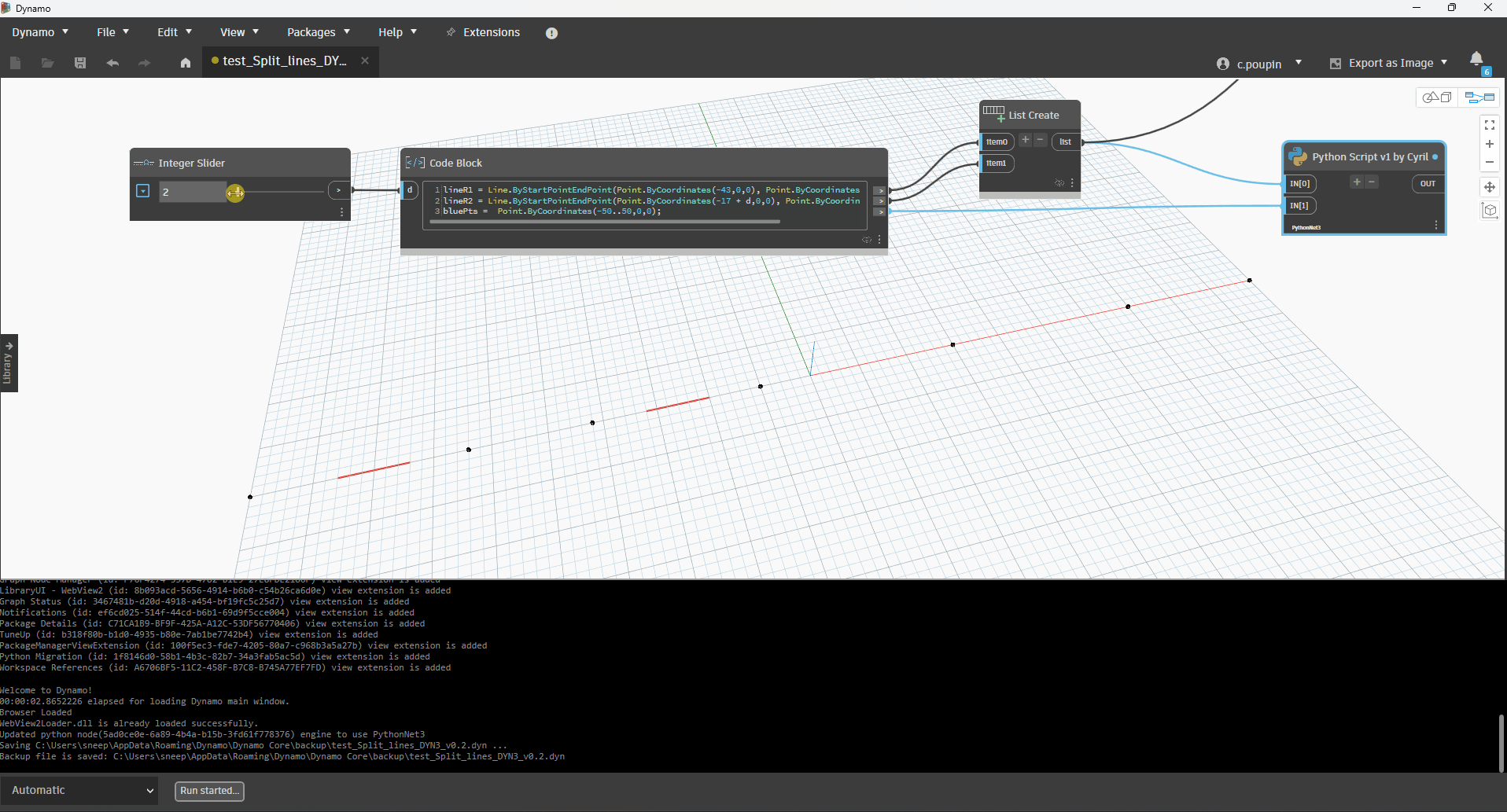Click Integer Slider value field

(x=192, y=192)
